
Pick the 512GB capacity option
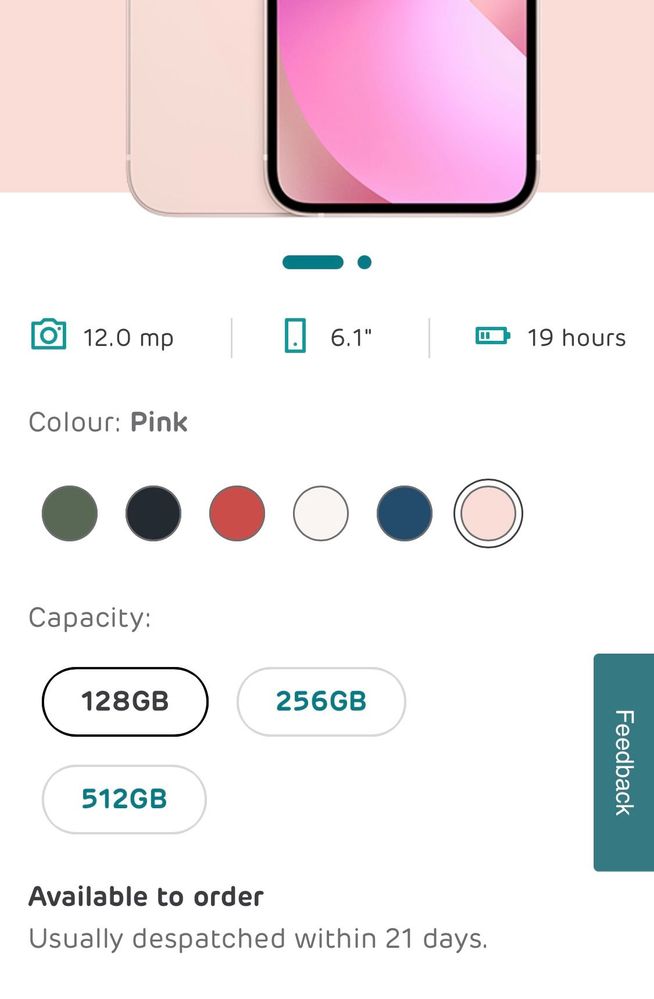pyautogui.click(x=124, y=799)
